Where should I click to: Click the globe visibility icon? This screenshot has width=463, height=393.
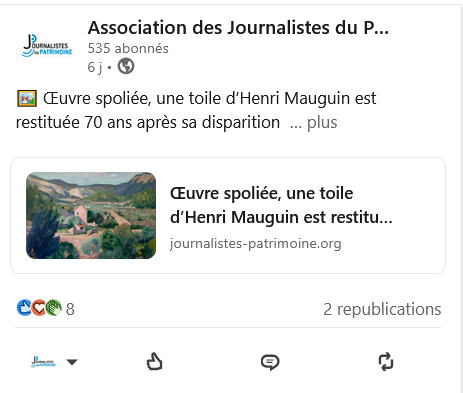pyautogui.click(x=126, y=66)
